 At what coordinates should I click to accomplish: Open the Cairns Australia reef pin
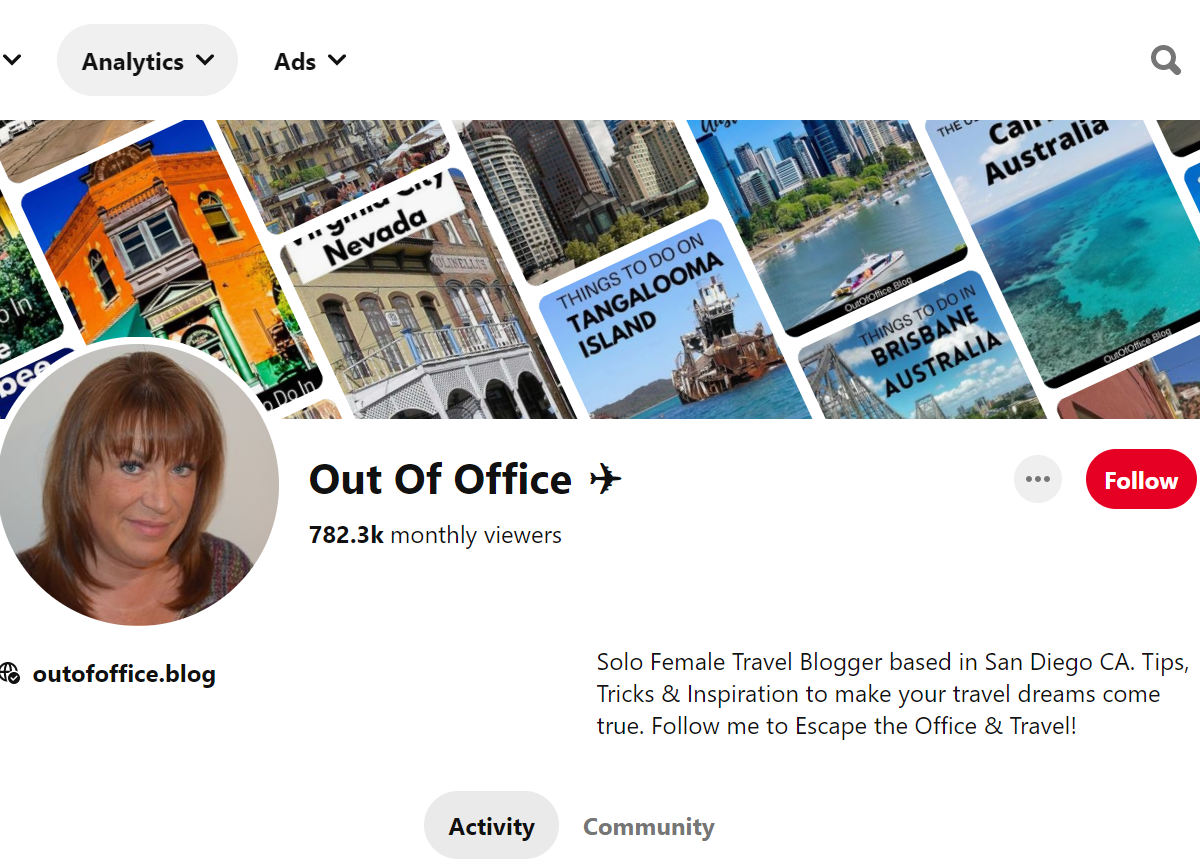[1070, 240]
